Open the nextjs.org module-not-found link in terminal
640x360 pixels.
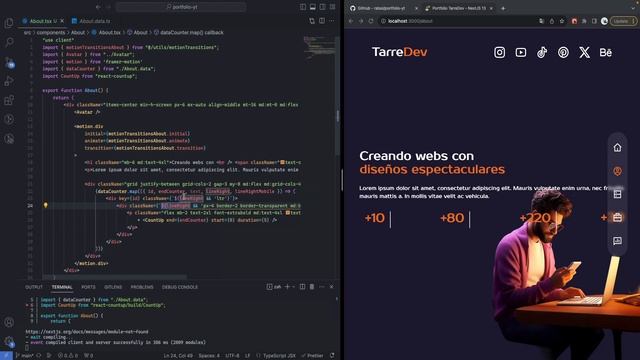(87, 332)
